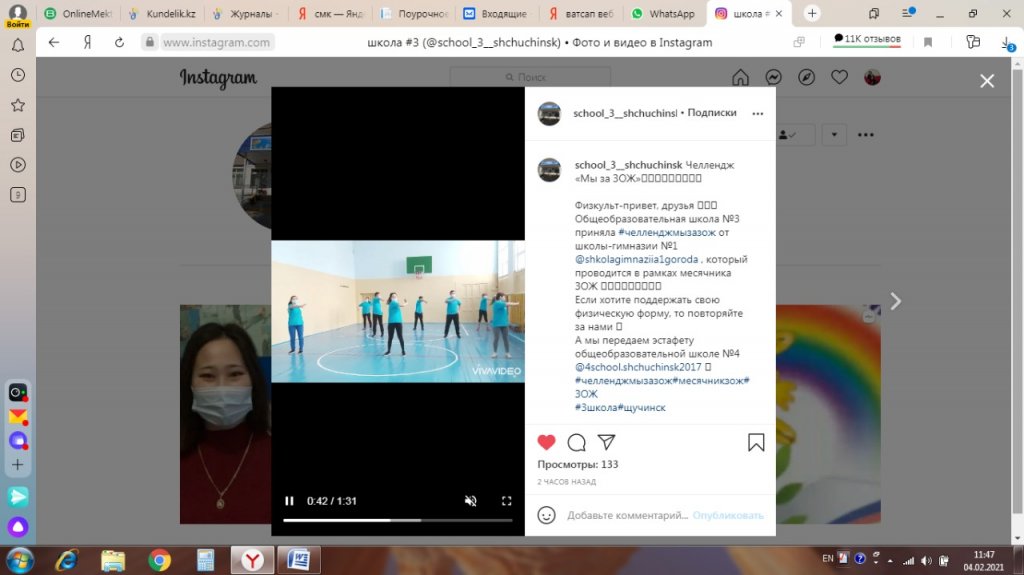This screenshot has width=1024, height=575.
Task: Switch to the Поурочное tab
Action: (414, 13)
